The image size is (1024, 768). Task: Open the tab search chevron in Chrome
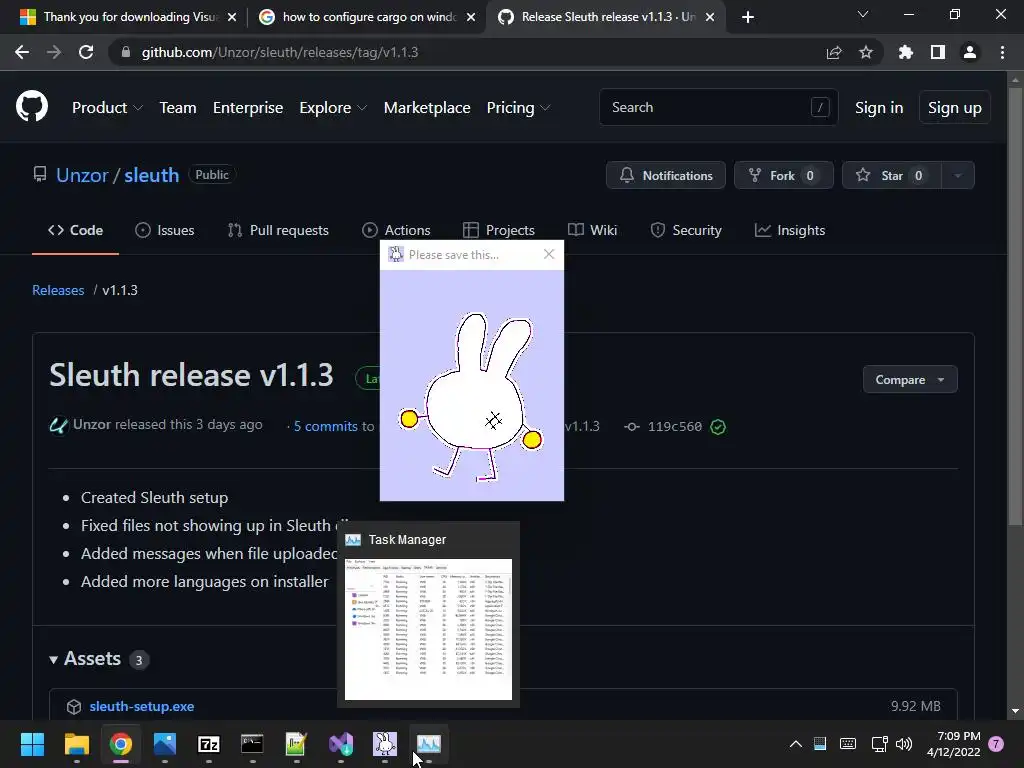pyautogui.click(x=863, y=14)
